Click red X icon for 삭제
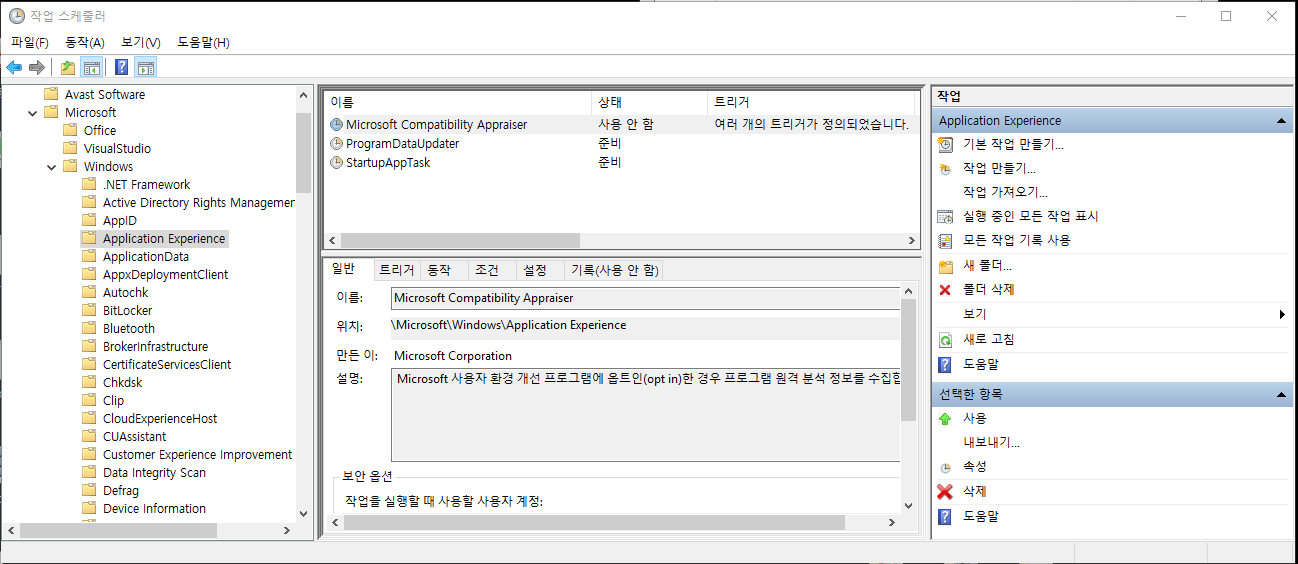 tap(945, 492)
